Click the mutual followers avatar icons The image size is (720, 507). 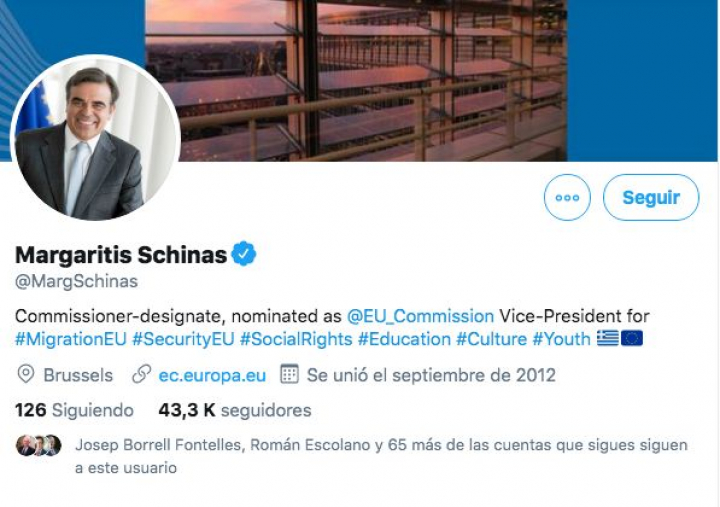[39, 445]
